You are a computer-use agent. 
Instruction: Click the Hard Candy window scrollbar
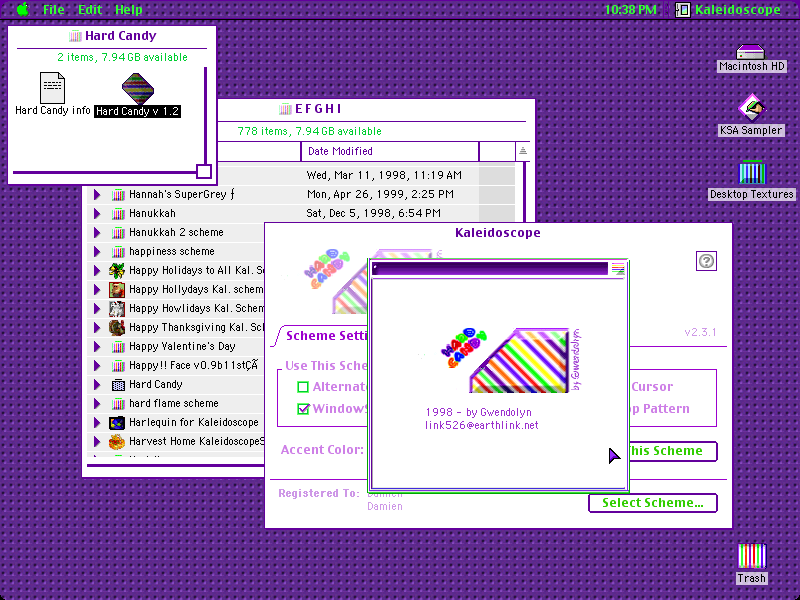tap(206, 115)
